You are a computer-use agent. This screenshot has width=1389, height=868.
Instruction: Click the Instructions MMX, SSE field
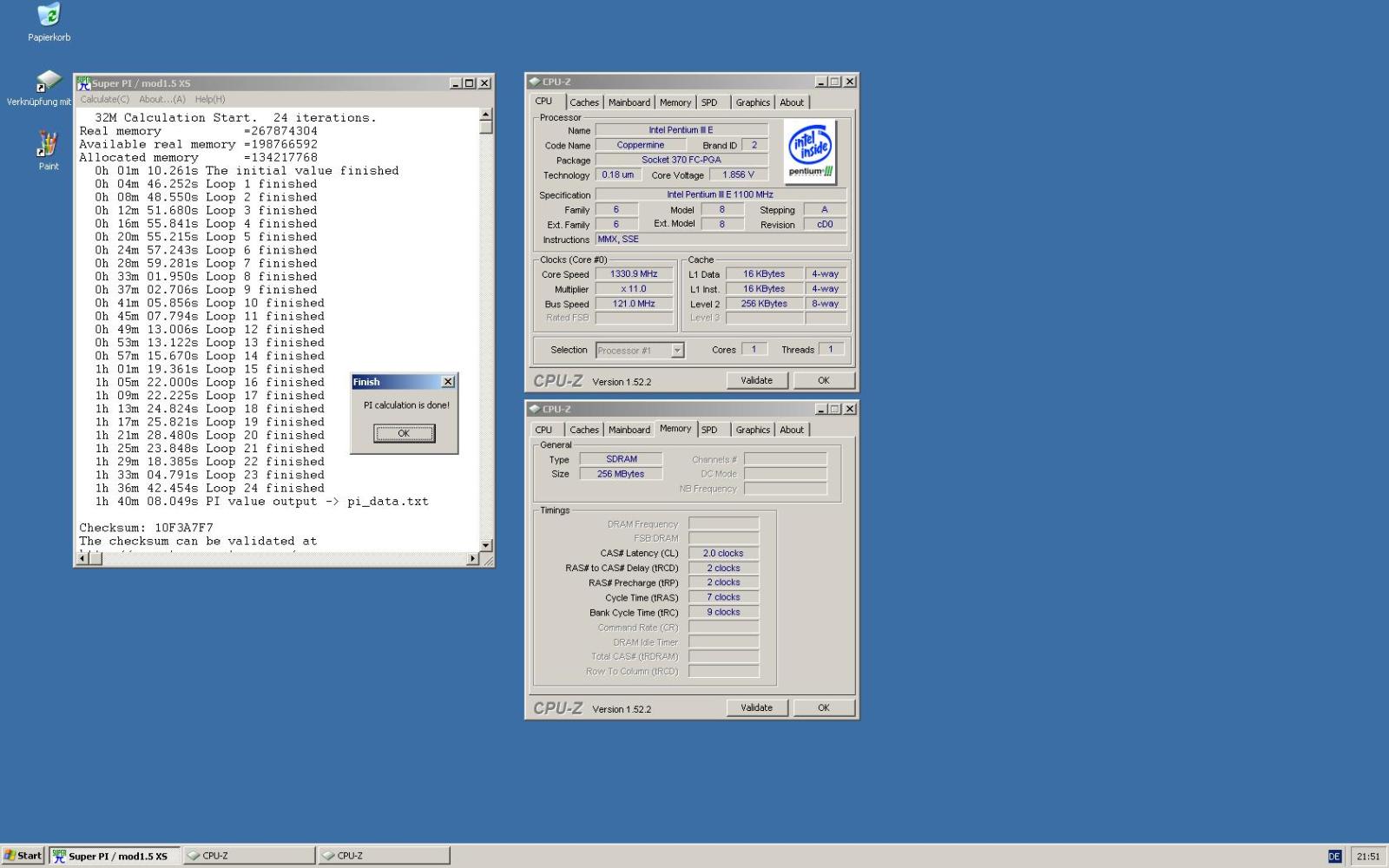click(721, 240)
